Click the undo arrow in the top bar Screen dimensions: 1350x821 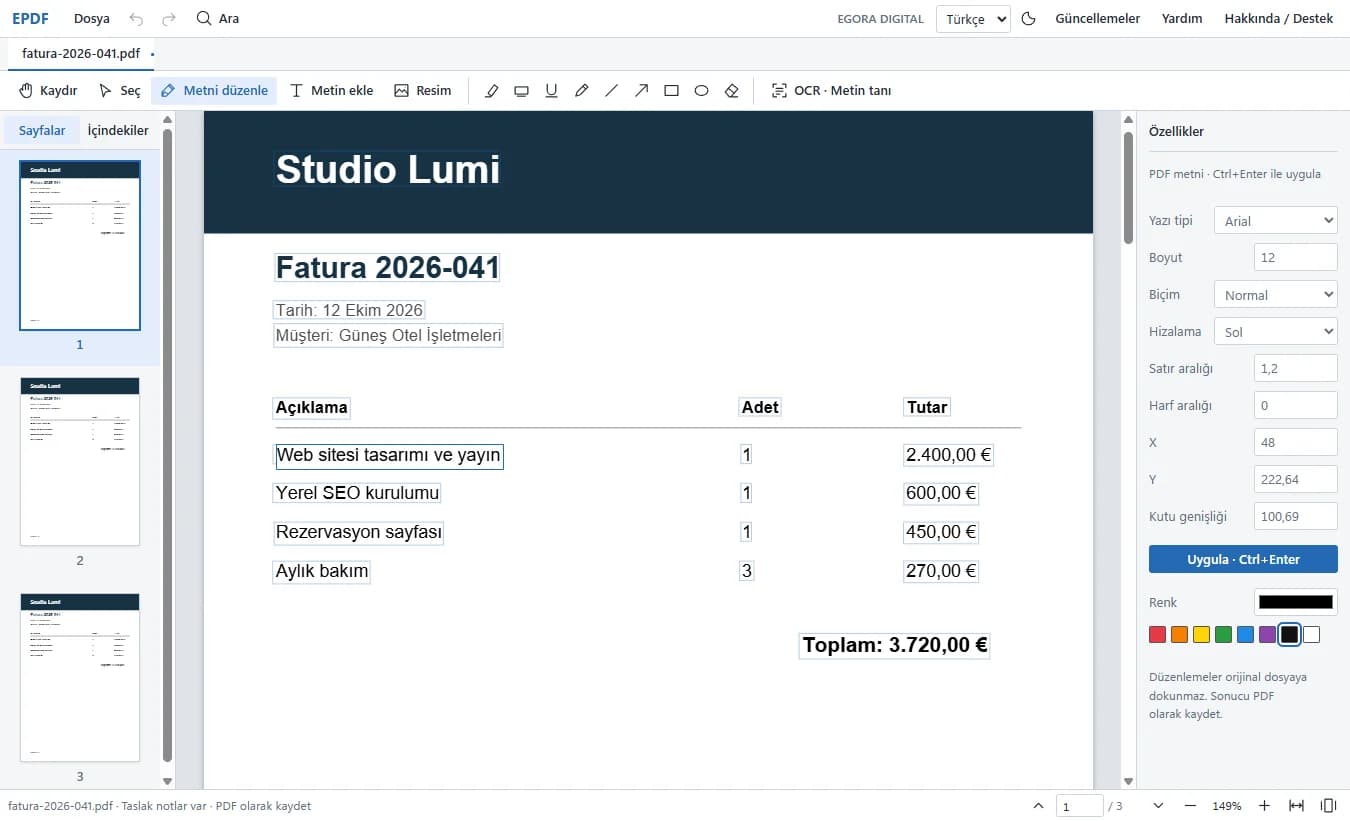pos(137,19)
